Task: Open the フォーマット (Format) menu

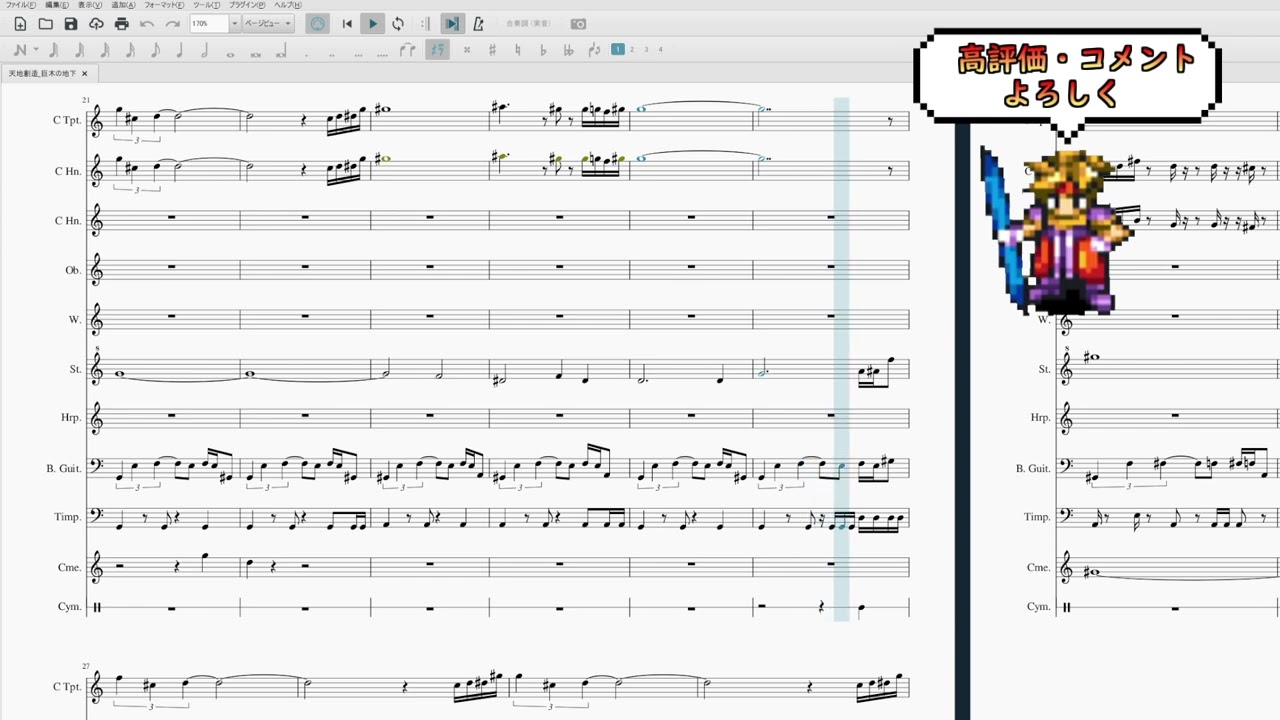Action: 163,5
